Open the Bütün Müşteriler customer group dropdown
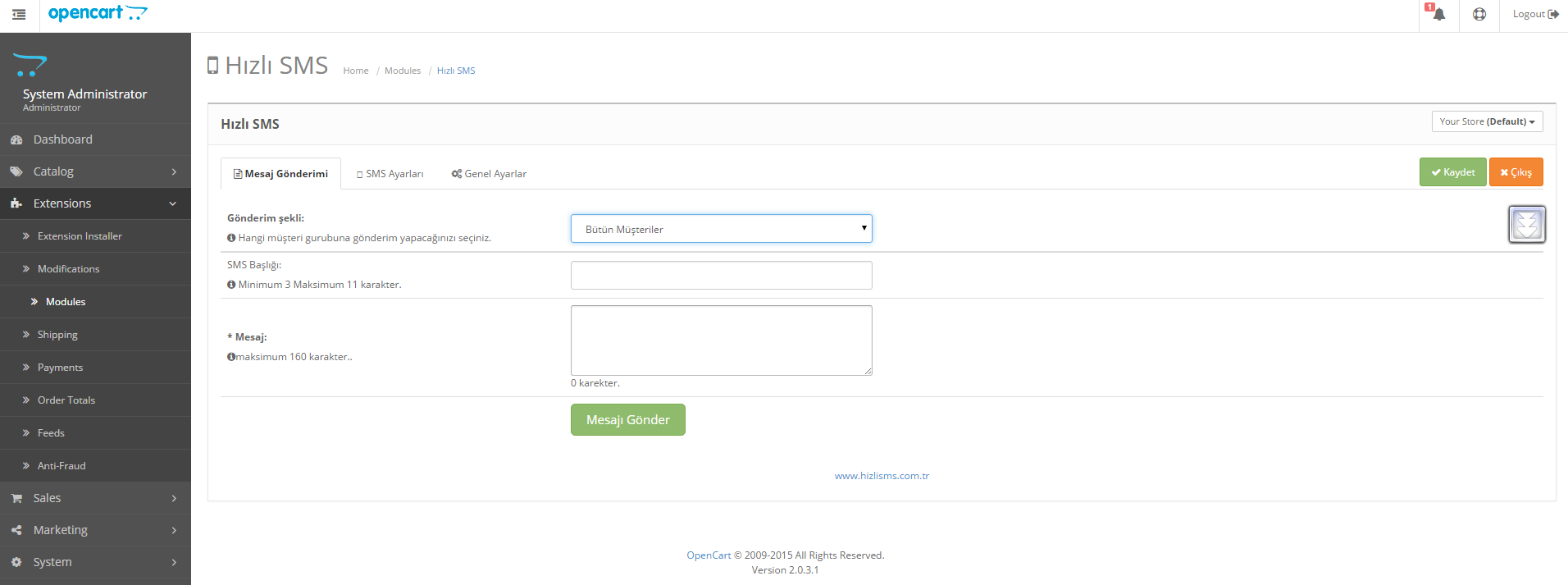The width and height of the screenshot is (1568, 585). 721,229
